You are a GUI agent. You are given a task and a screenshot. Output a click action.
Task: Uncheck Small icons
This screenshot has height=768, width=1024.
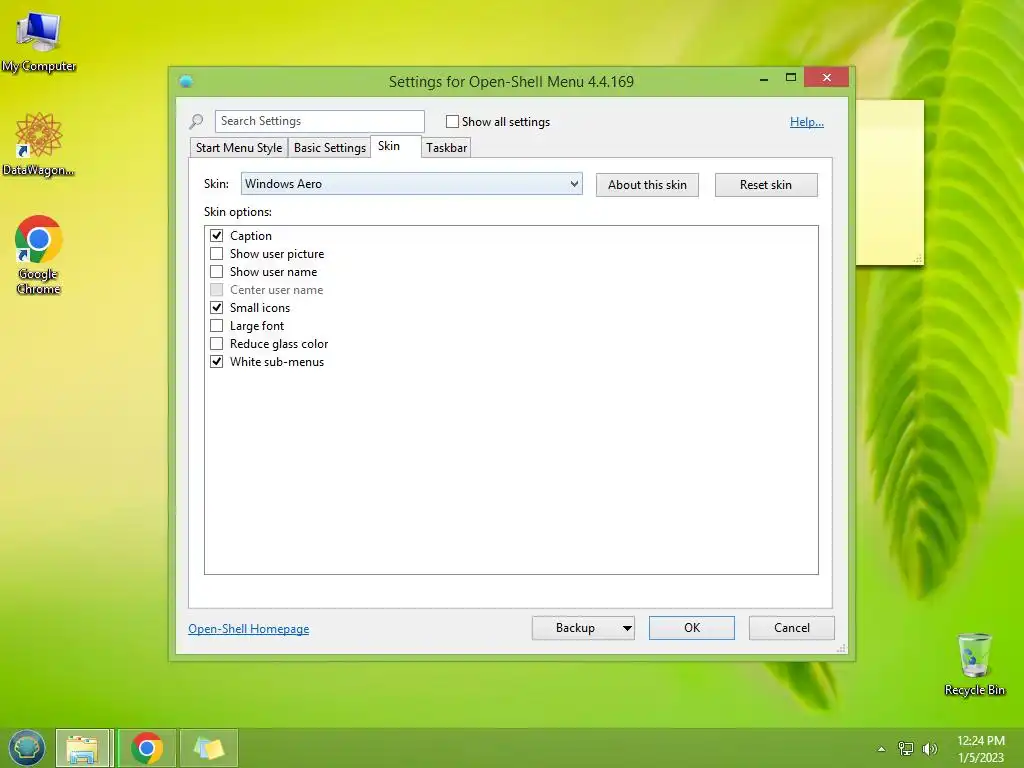217,308
